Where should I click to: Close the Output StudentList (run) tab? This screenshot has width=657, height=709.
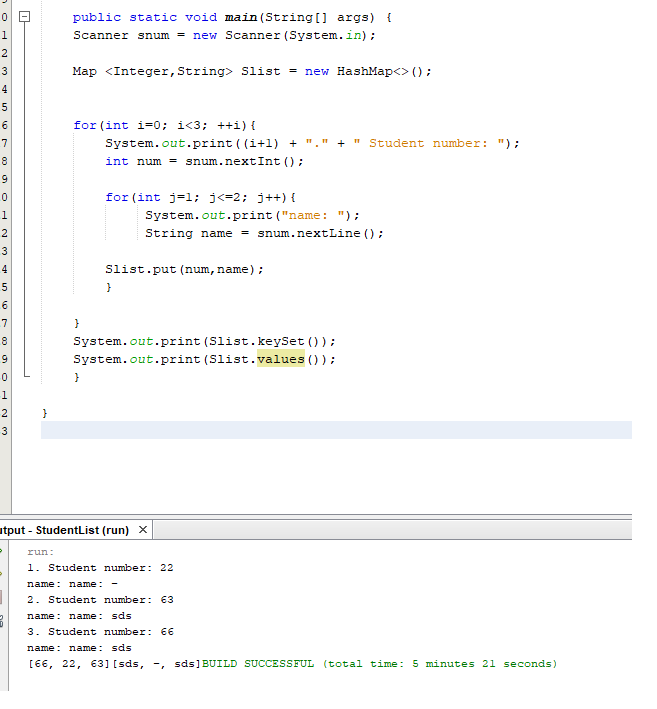(143, 529)
